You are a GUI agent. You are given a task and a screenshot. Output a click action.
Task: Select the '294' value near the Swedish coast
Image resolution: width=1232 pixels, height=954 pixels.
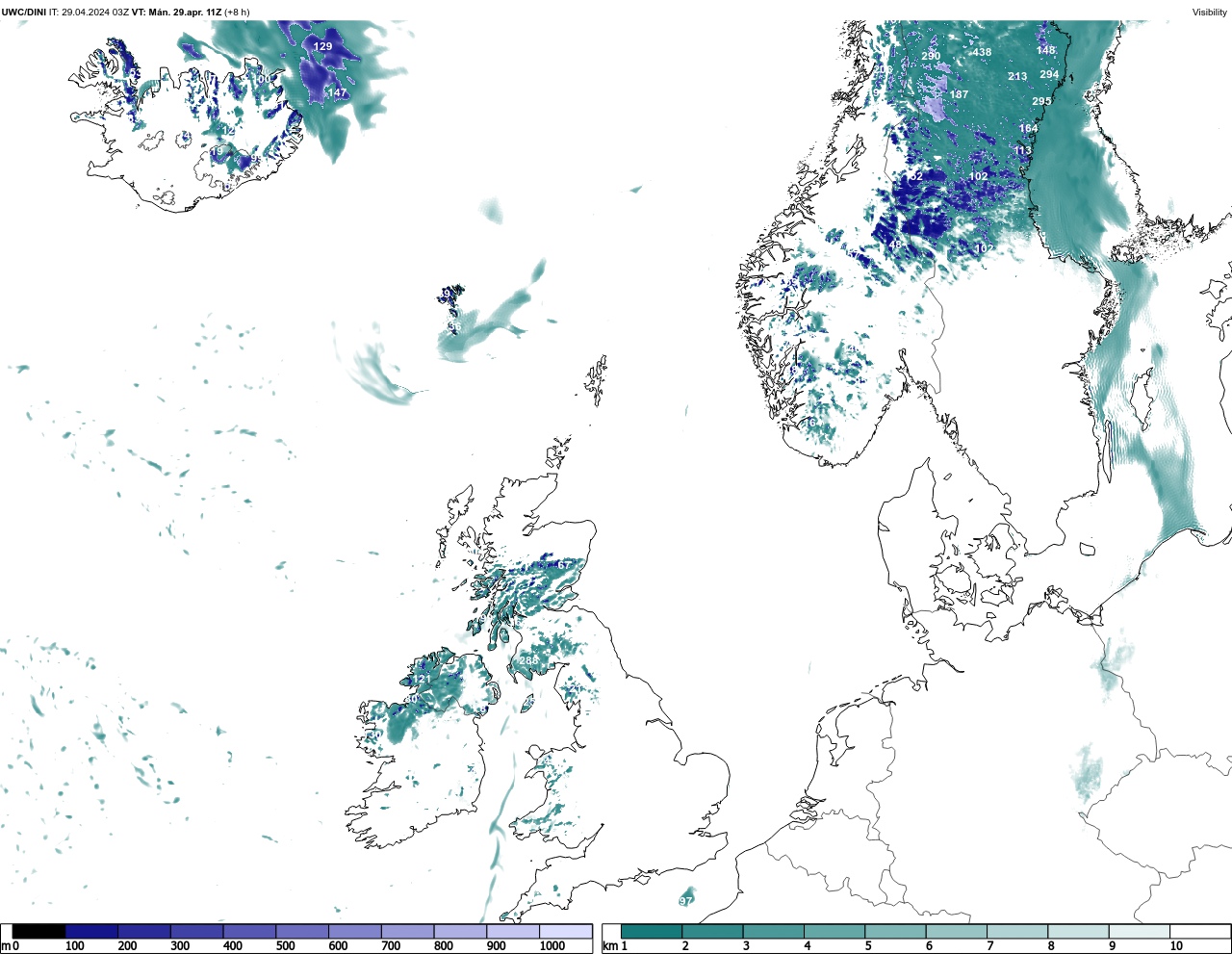click(1049, 74)
